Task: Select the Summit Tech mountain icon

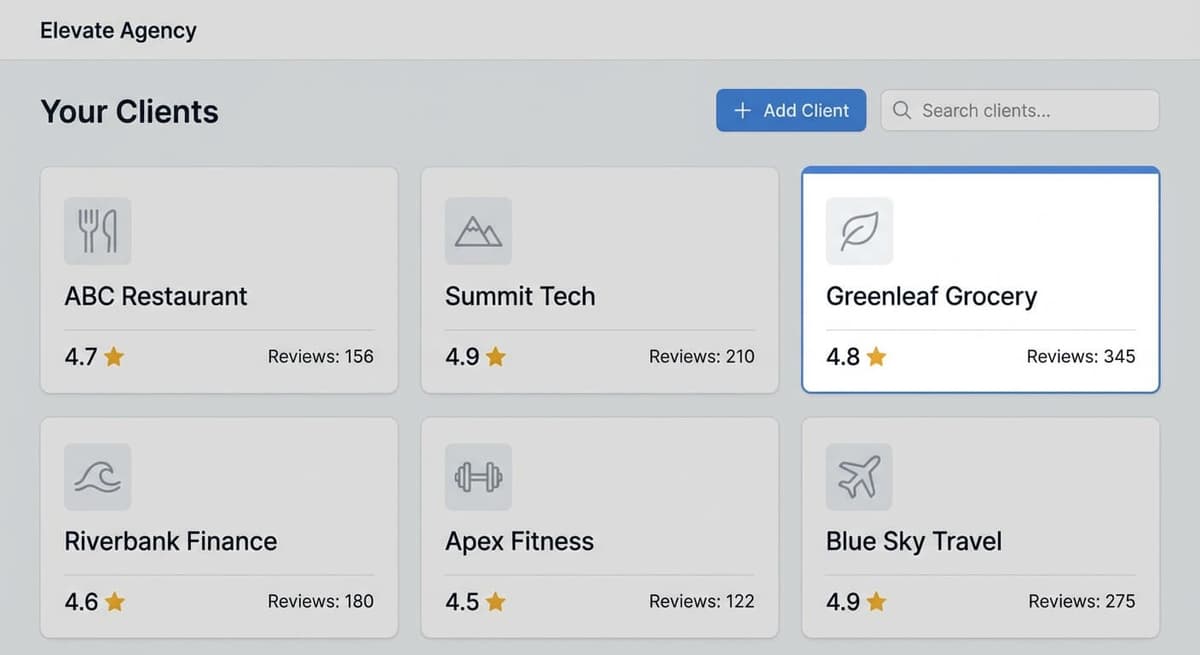Action: pyautogui.click(x=478, y=231)
